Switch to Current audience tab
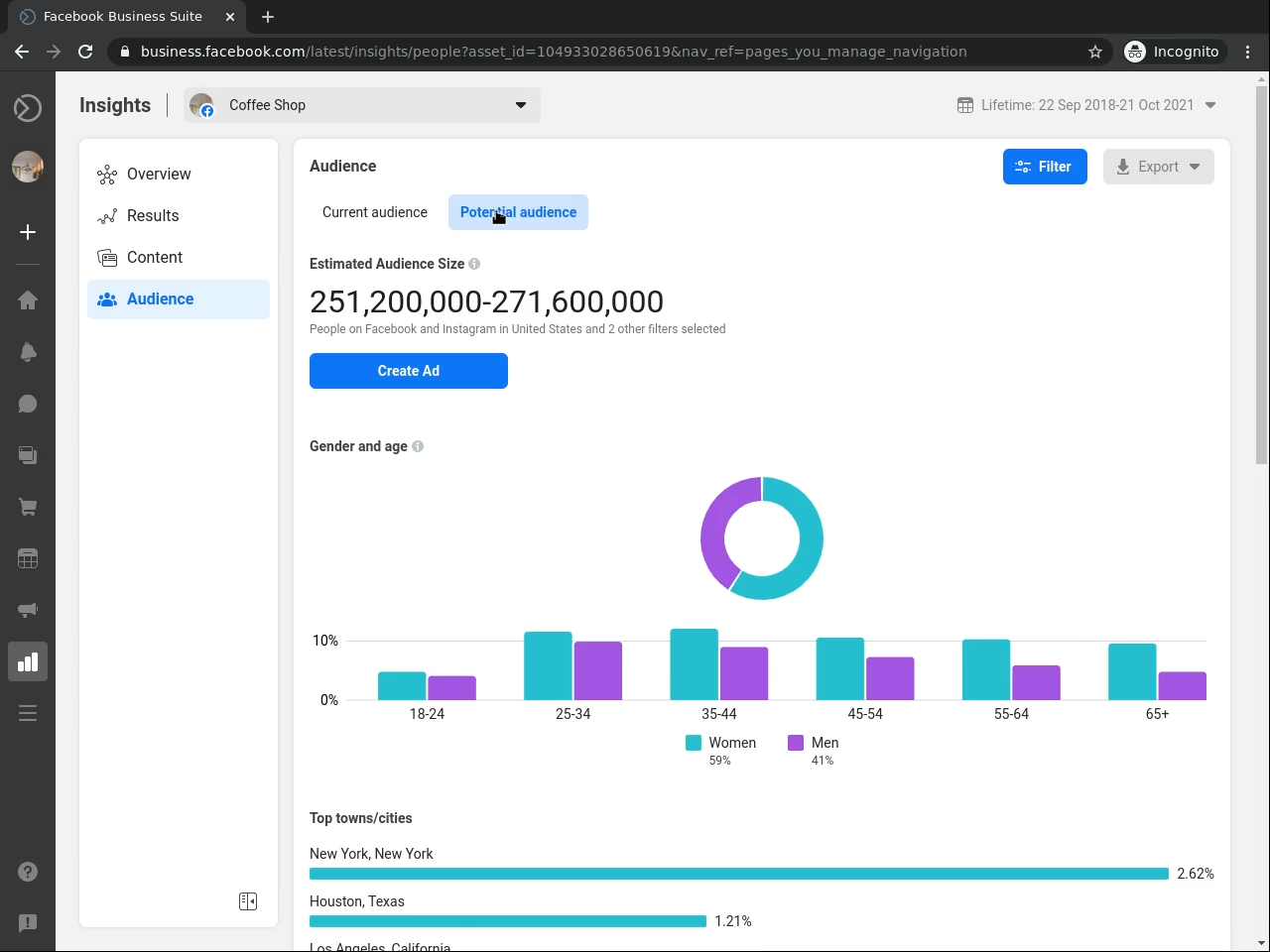Screen dimensions: 1270x952 (x=374, y=212)
